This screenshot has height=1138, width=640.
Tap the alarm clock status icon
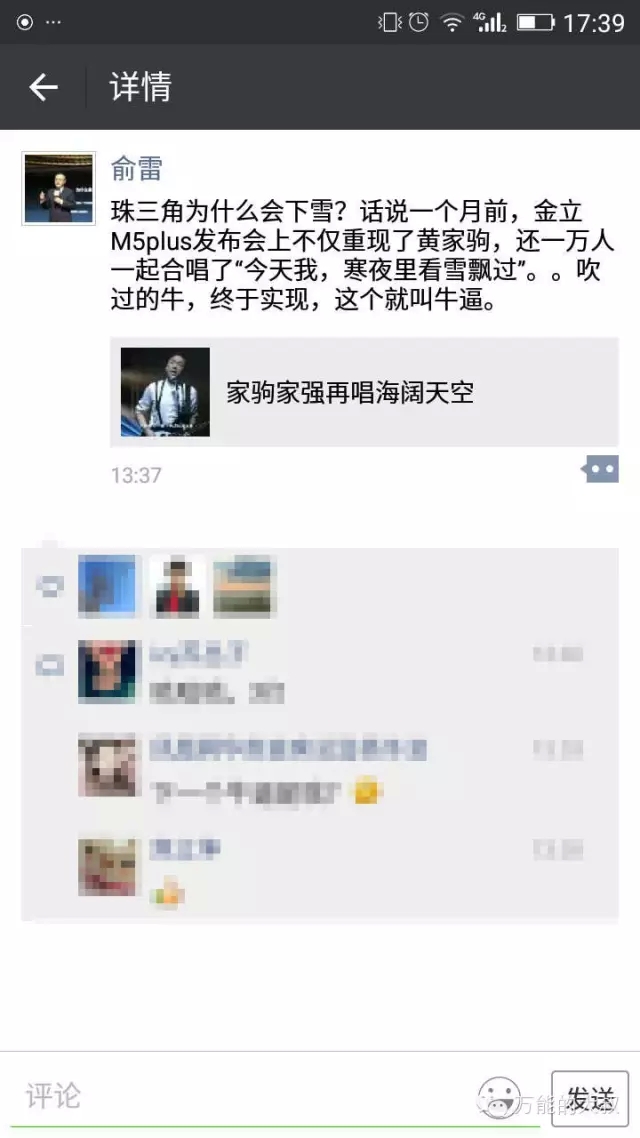click(x=419, y=22)
